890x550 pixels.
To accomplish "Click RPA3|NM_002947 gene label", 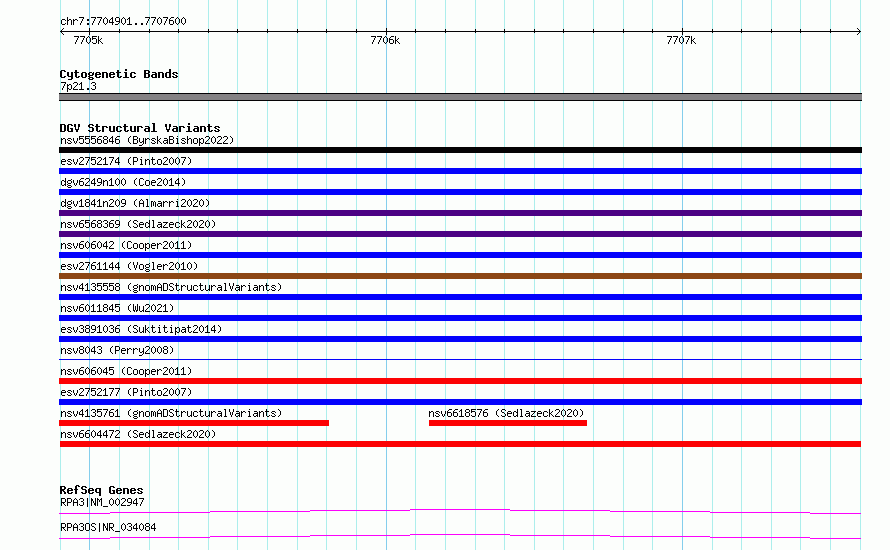I will pyautogui.click(x=102, y=502).
